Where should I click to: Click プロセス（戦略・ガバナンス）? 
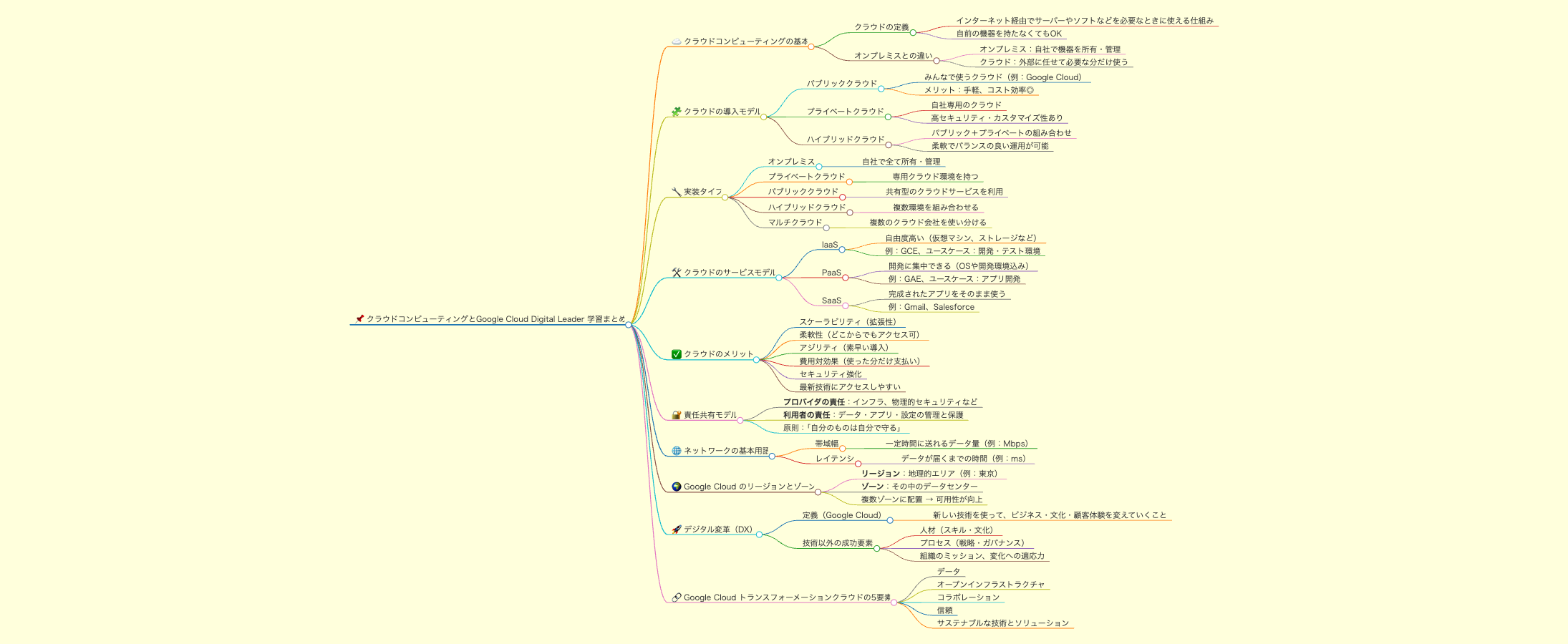[972, 543]
